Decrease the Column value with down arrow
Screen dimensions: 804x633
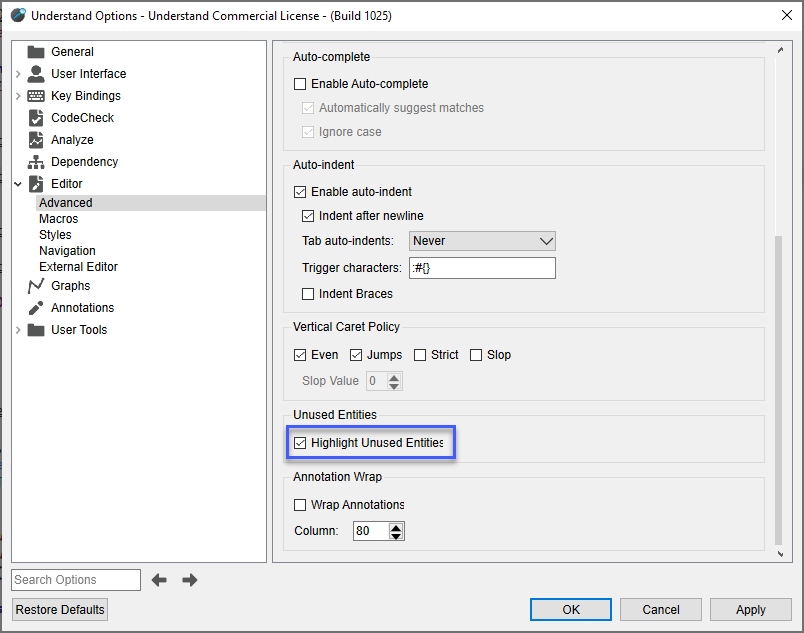396,536
